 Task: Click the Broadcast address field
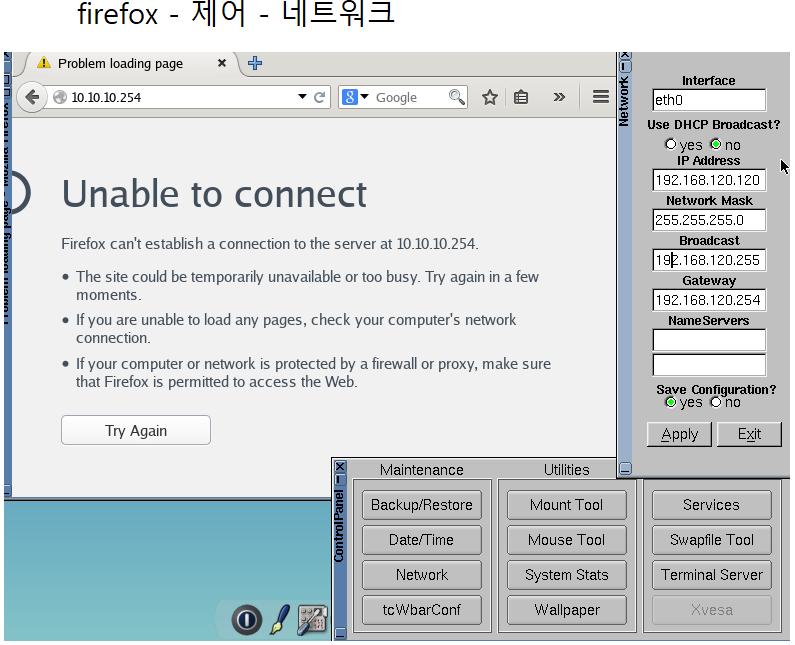click(709, 260)
